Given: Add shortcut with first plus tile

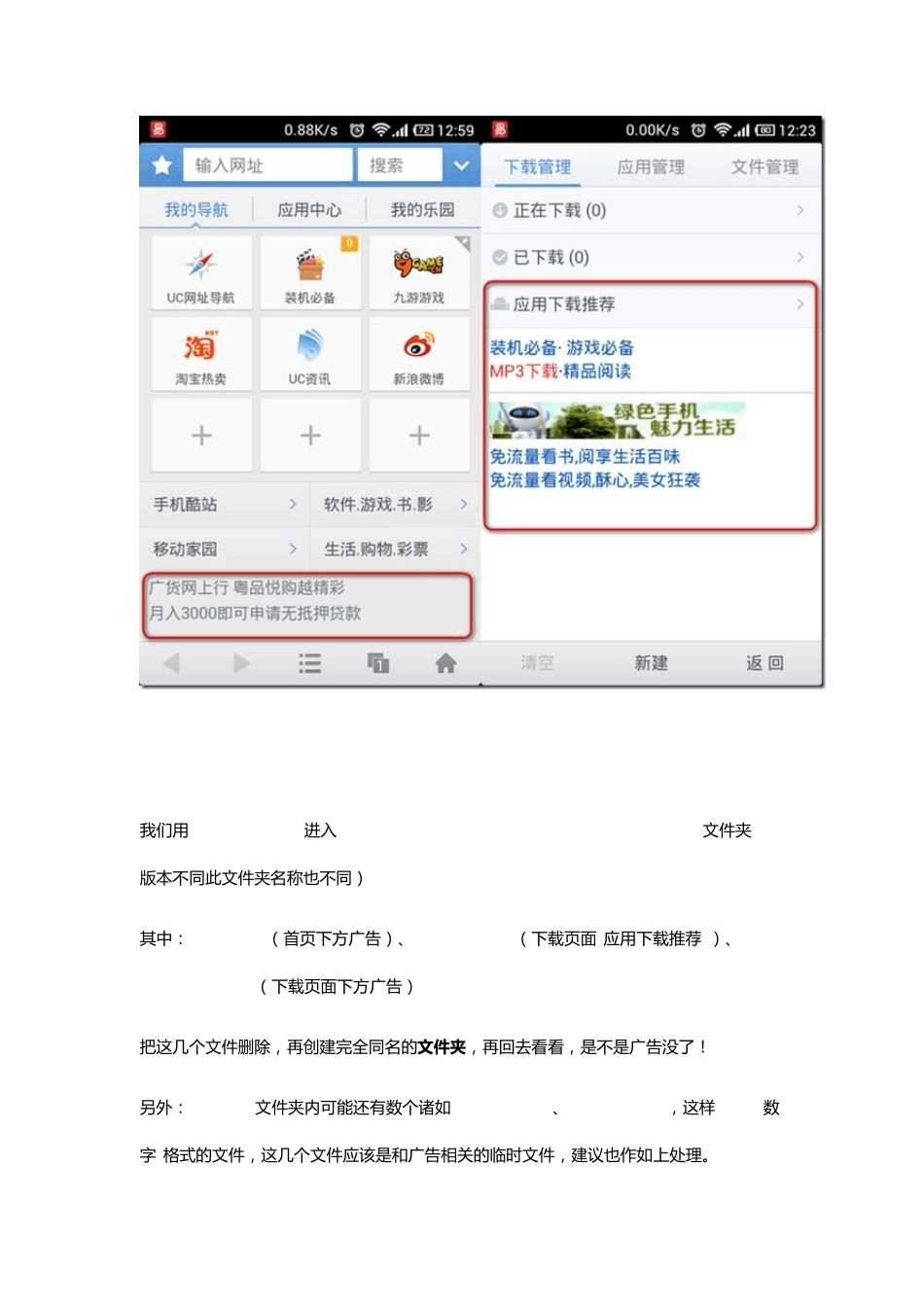Looking at the screenshot, I should pos(201,435).
